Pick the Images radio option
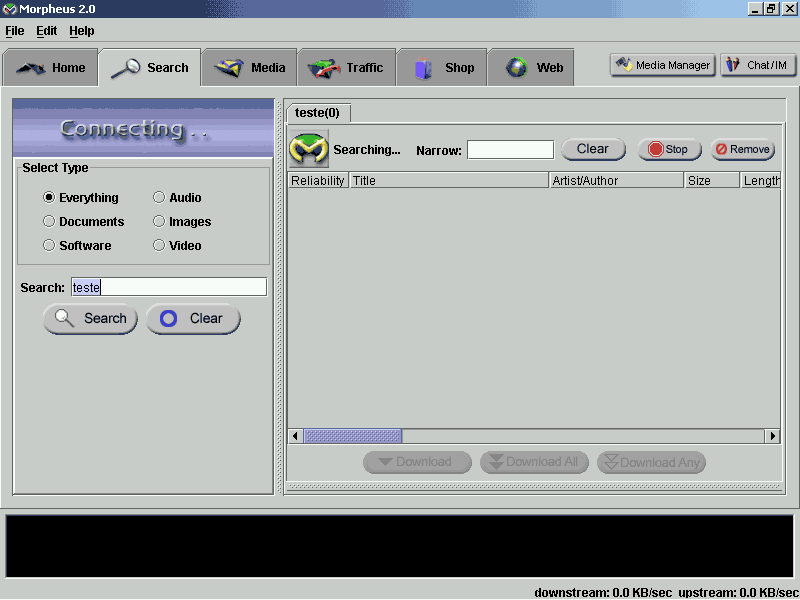This screenshot has width=800, height=600. tap(159, 222)
